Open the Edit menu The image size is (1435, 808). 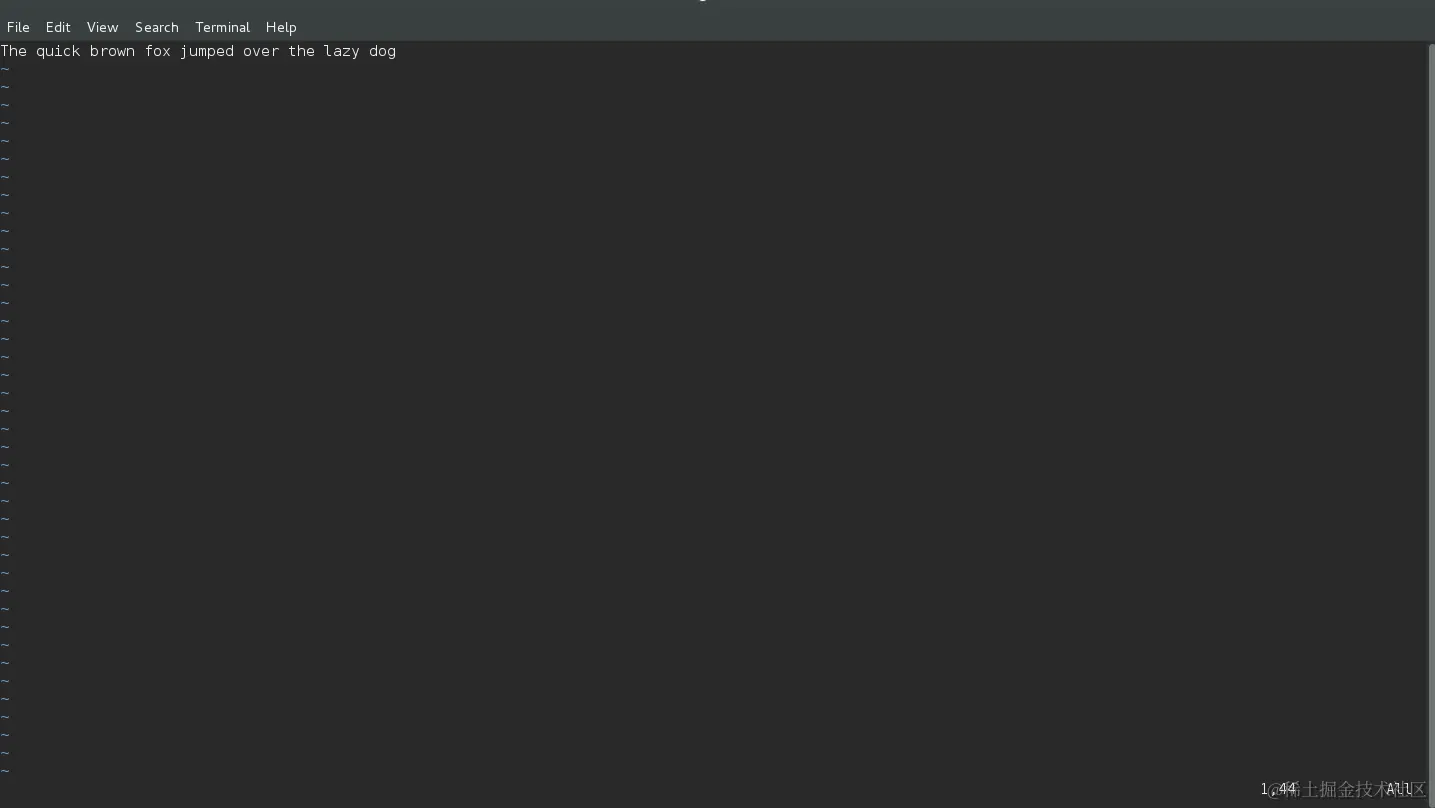click(x=58, y=27)
